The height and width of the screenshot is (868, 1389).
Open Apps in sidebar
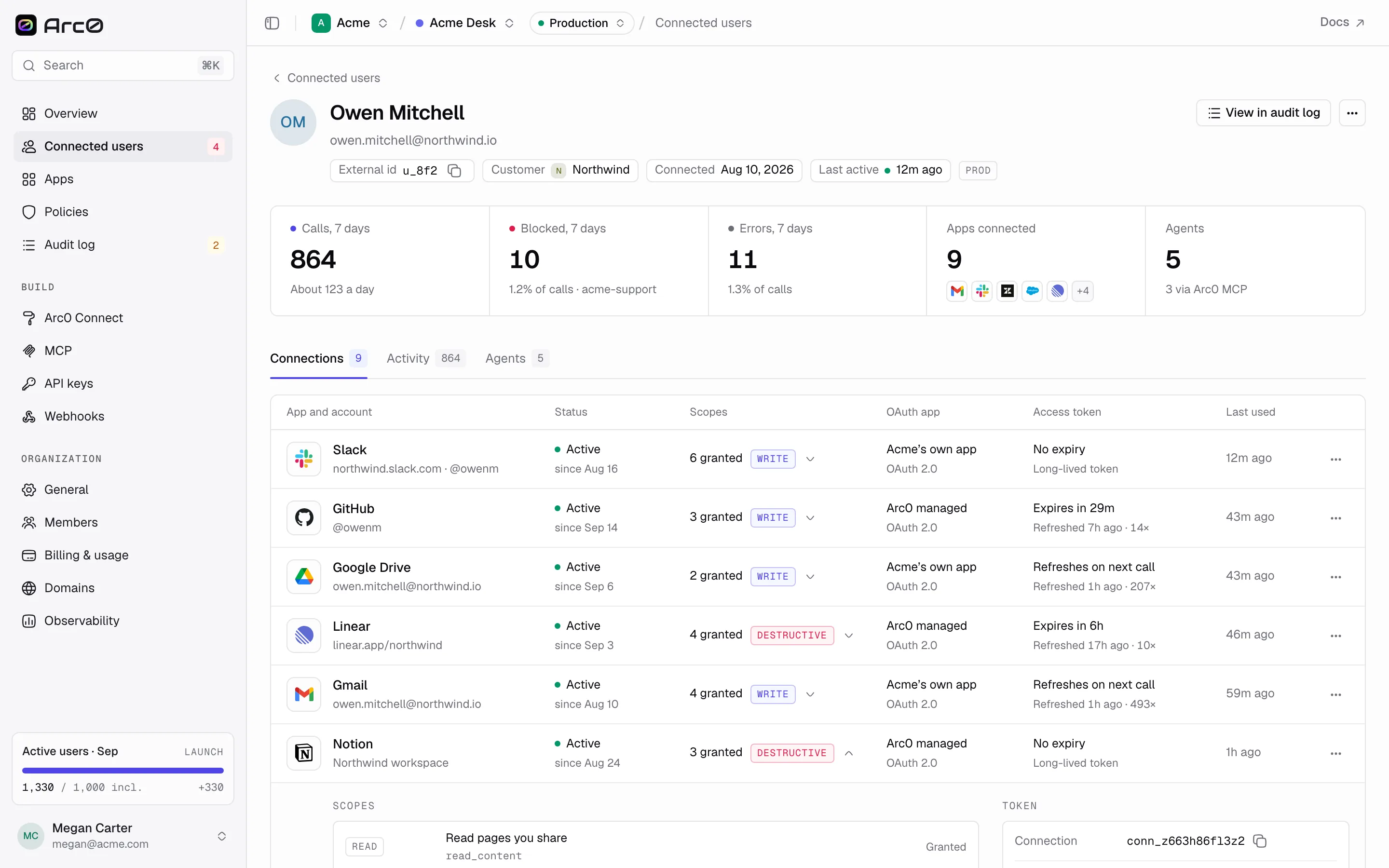123,179
